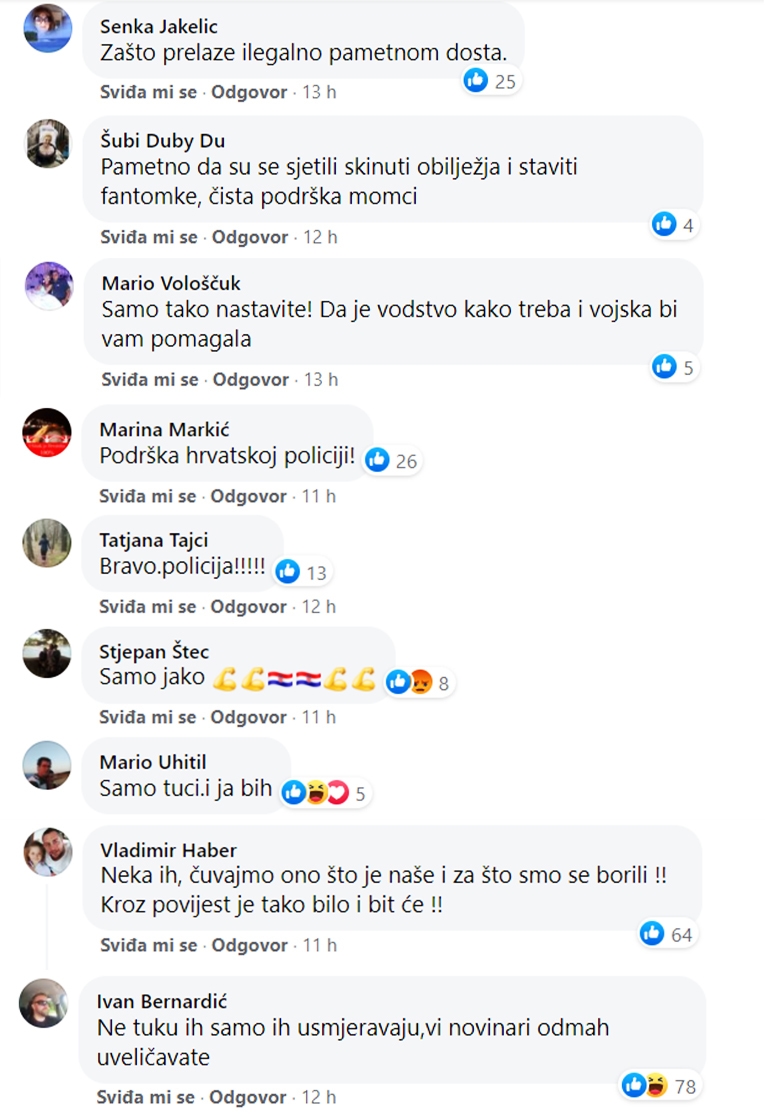Open Senka Jakelic's profile picture
Viewport: 765px width, 1116px height.
pyautogui.click(x=47, y=27)
